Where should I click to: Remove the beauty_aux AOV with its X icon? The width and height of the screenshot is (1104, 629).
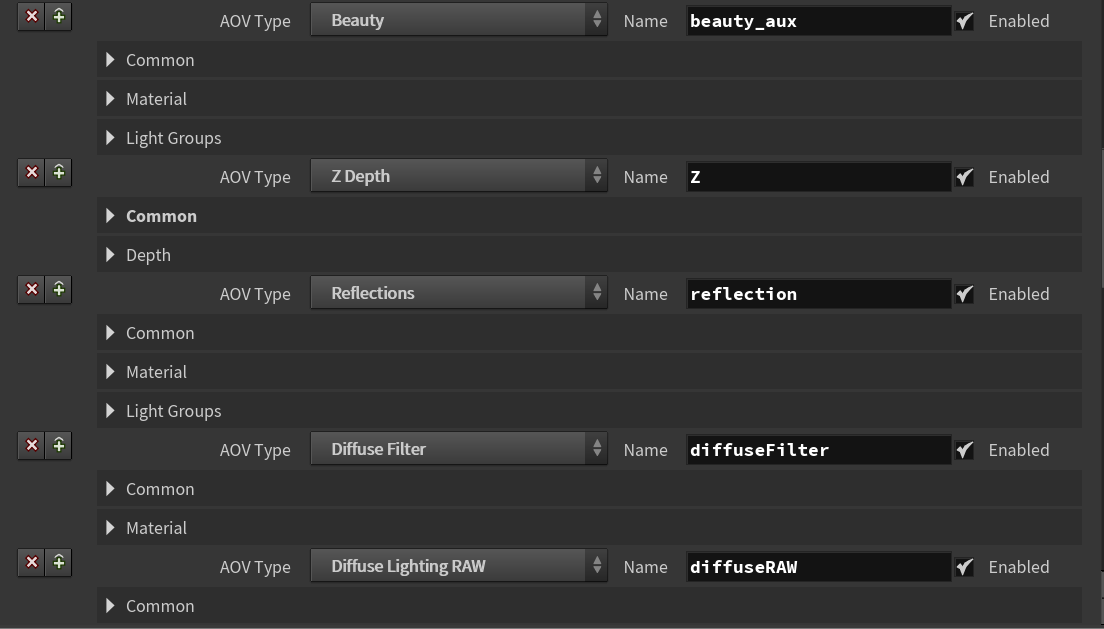coord(32,17)
